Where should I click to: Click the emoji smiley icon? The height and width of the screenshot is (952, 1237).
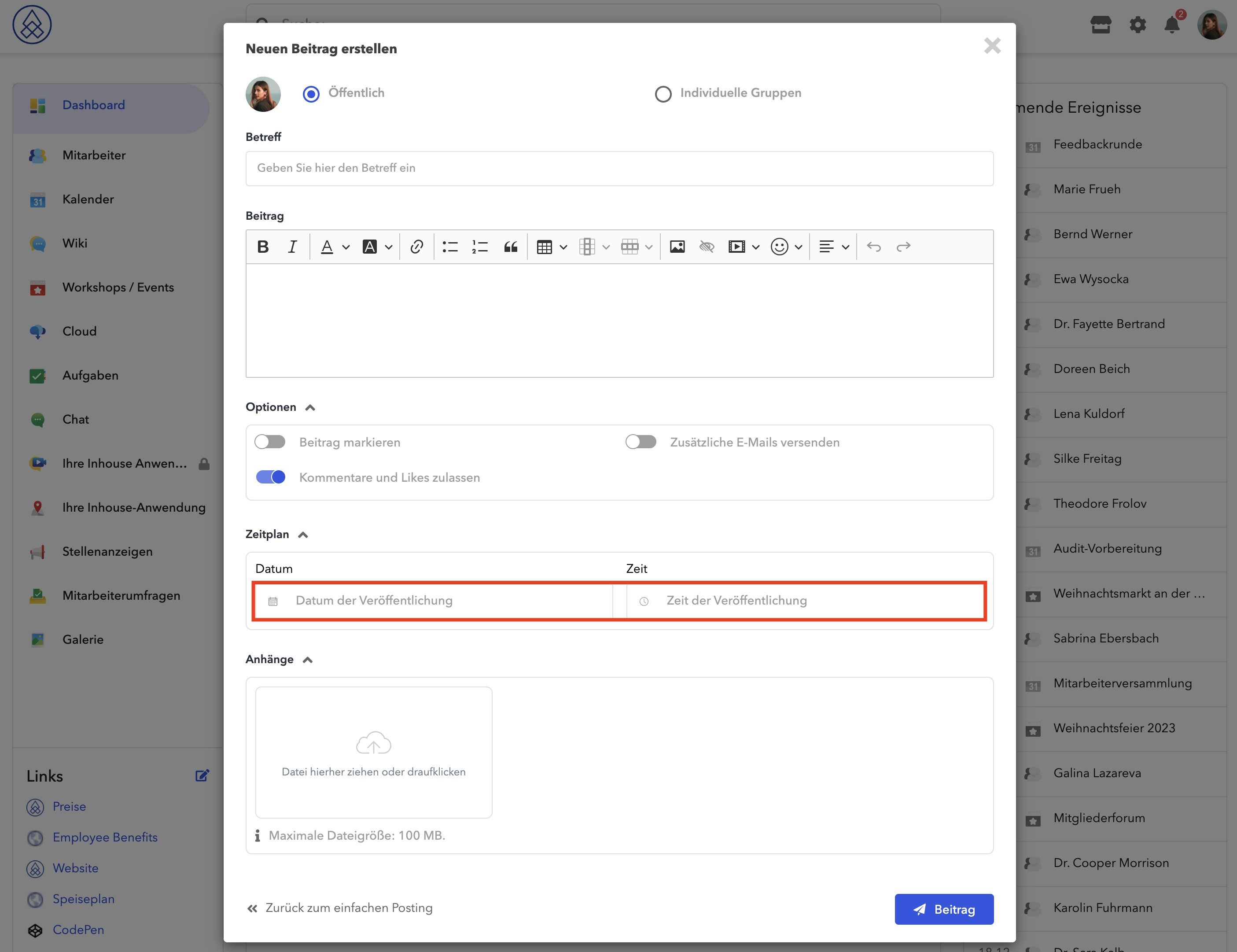(x=779, y=247)
